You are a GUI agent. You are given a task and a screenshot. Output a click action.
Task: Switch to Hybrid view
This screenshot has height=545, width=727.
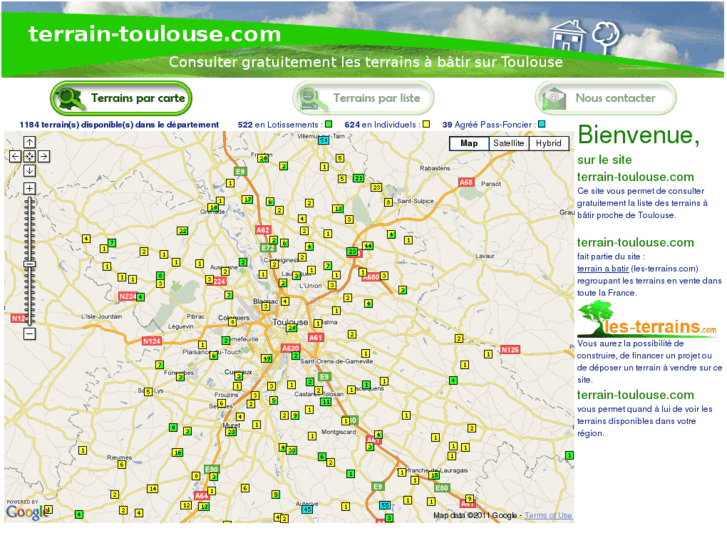coord(548,143)
